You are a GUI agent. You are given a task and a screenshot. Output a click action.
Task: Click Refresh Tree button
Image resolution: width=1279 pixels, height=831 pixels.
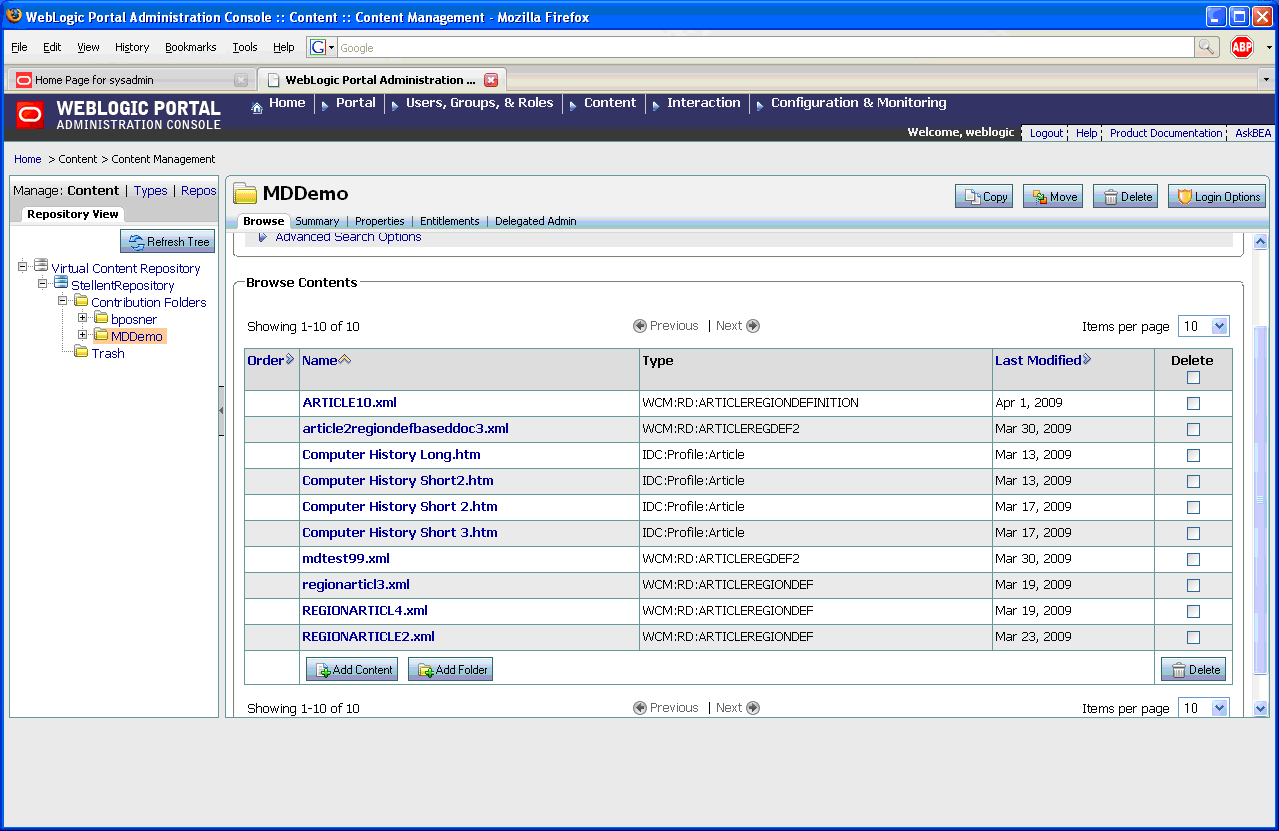pos(168,241)
